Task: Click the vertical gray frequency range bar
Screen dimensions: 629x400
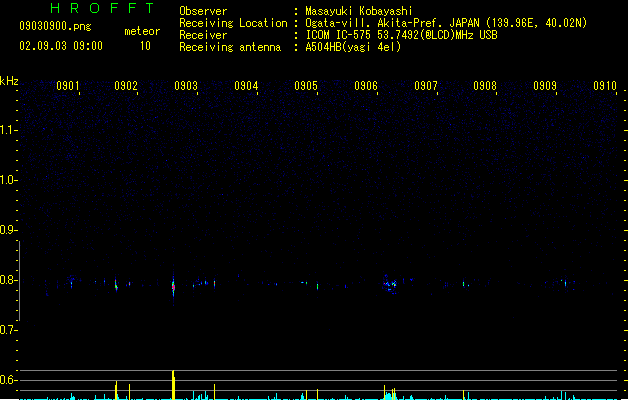Action: click(x=19, y=280)
